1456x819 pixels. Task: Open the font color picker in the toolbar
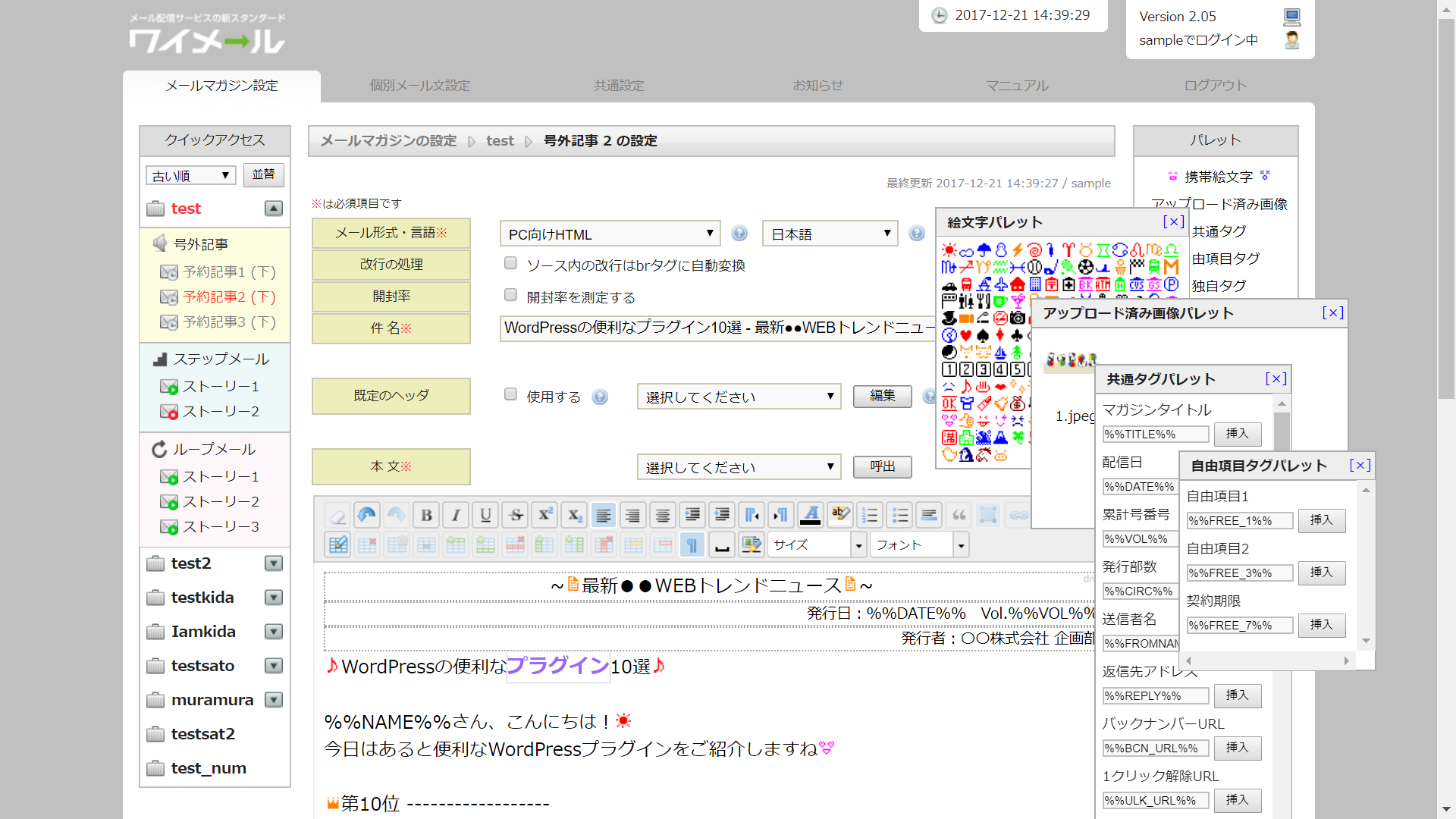click(811, 514)
